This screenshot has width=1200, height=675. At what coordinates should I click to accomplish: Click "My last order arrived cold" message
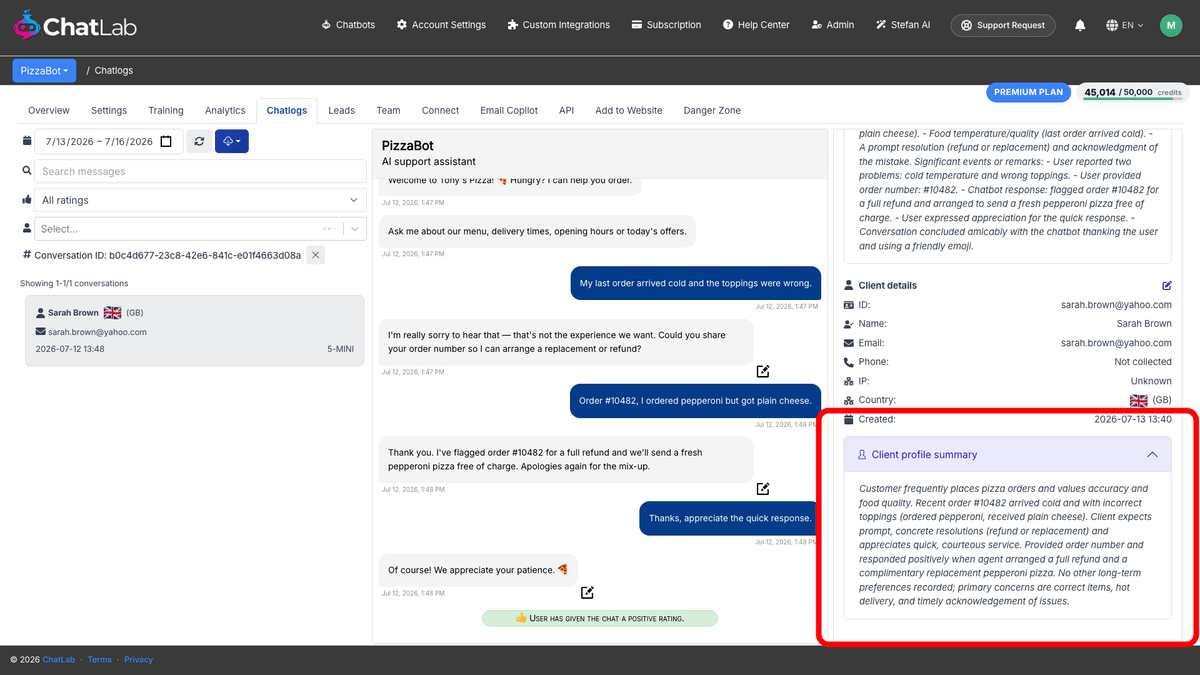[x=695, y=283]
